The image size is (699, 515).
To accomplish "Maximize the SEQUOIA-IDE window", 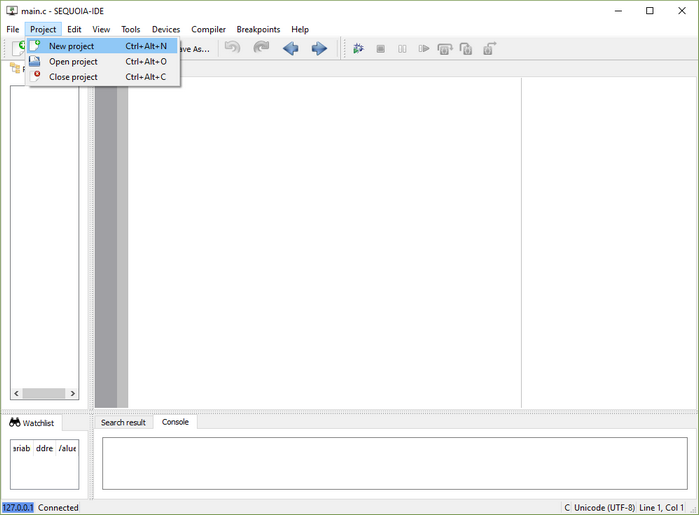I will tap(650, 11).
